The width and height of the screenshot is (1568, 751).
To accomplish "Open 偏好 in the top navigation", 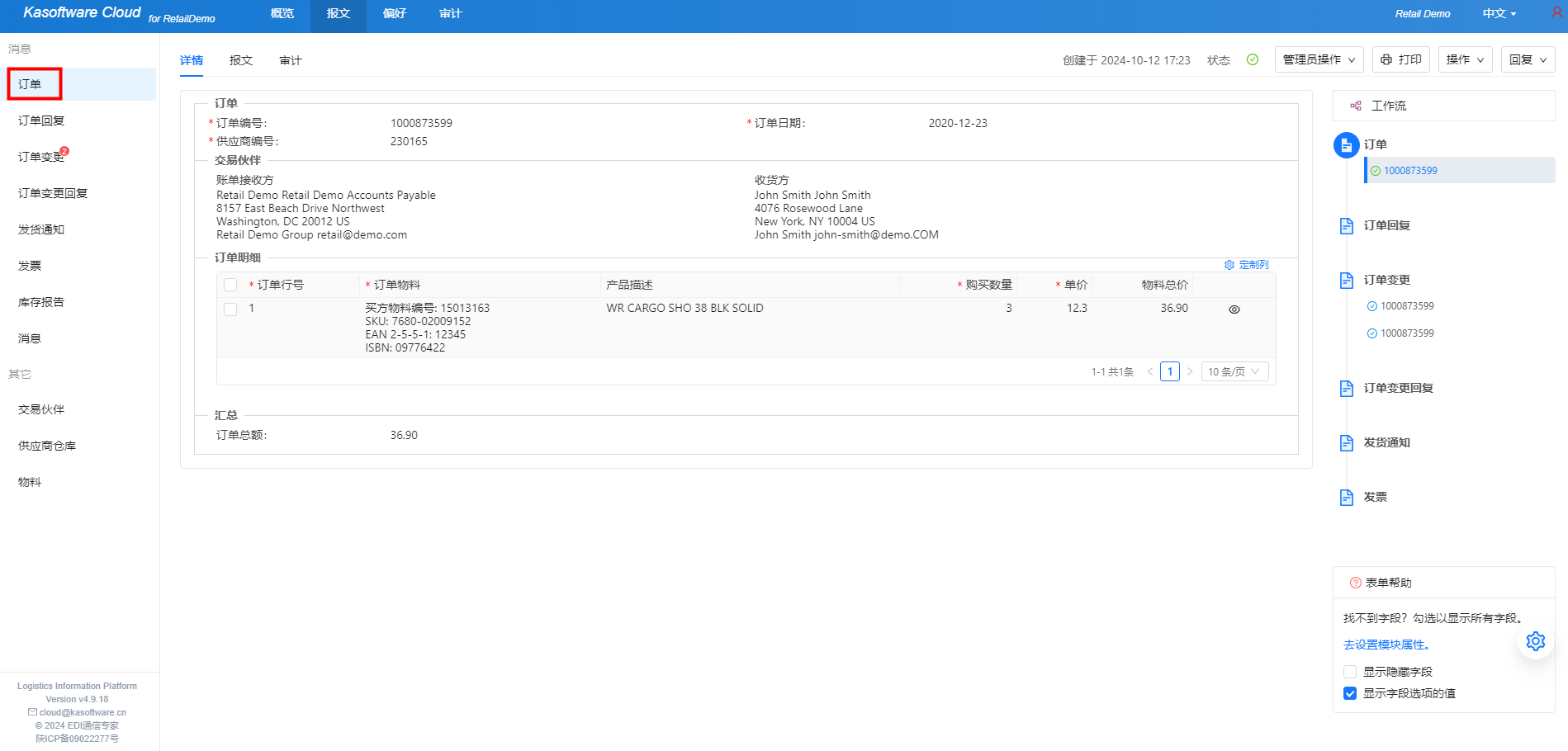I will tap(394, 14).
